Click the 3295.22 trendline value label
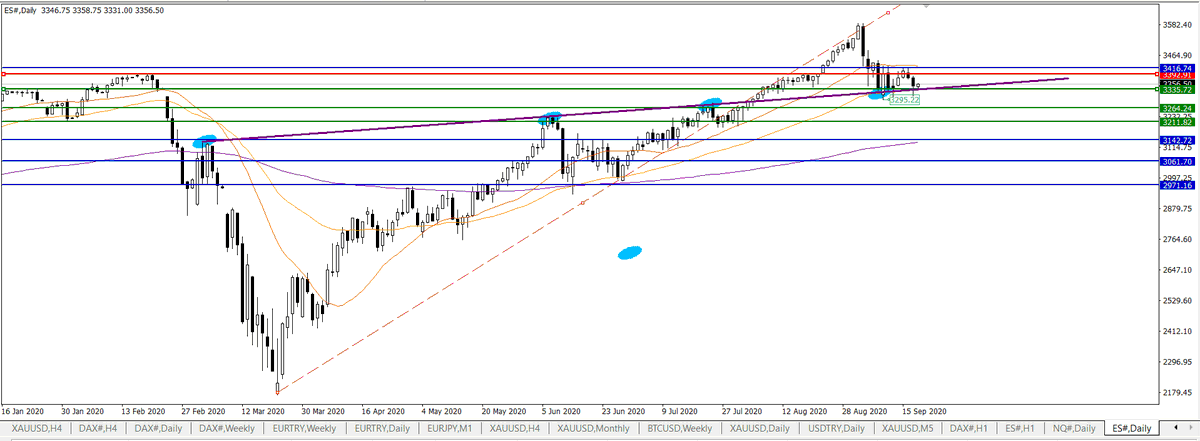Viewport: 1200px width, 441px height. [x=903, y=101]
